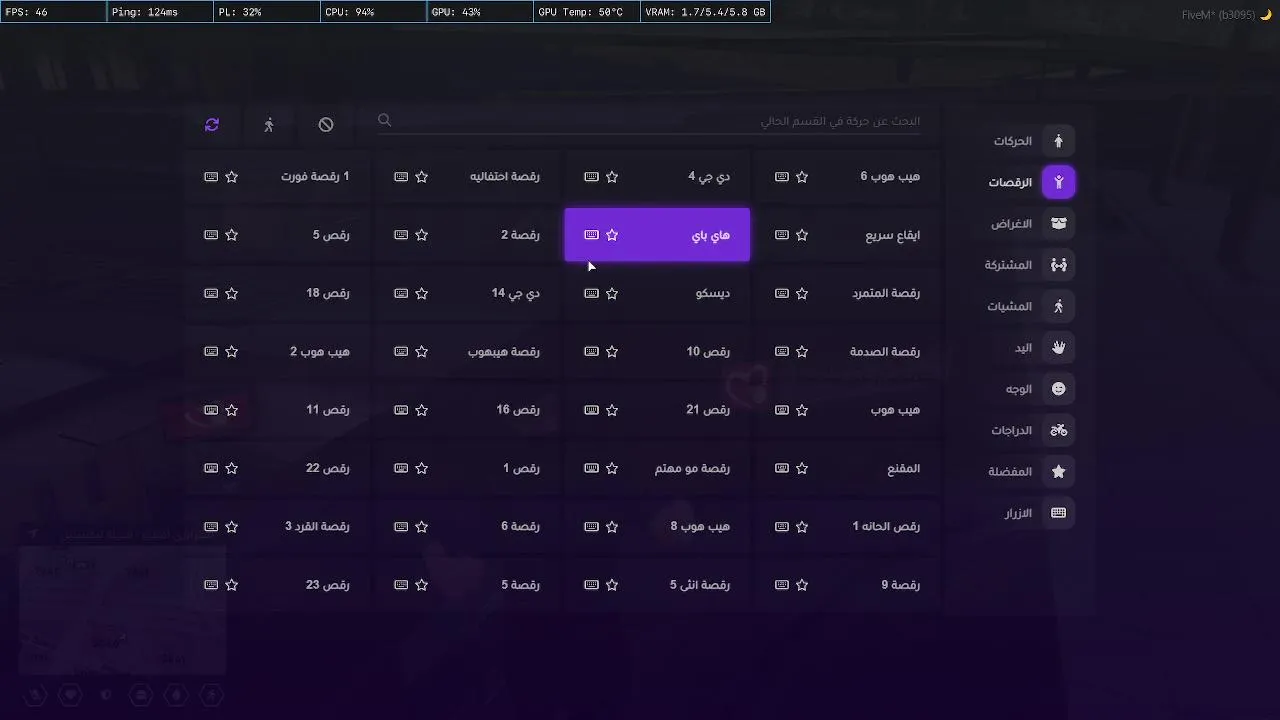Image resolution: width=1280 pixels, height=720 pixels.
Task: Click keybind icon for رقصة المتمرد
Action: (x=782, y=294)
